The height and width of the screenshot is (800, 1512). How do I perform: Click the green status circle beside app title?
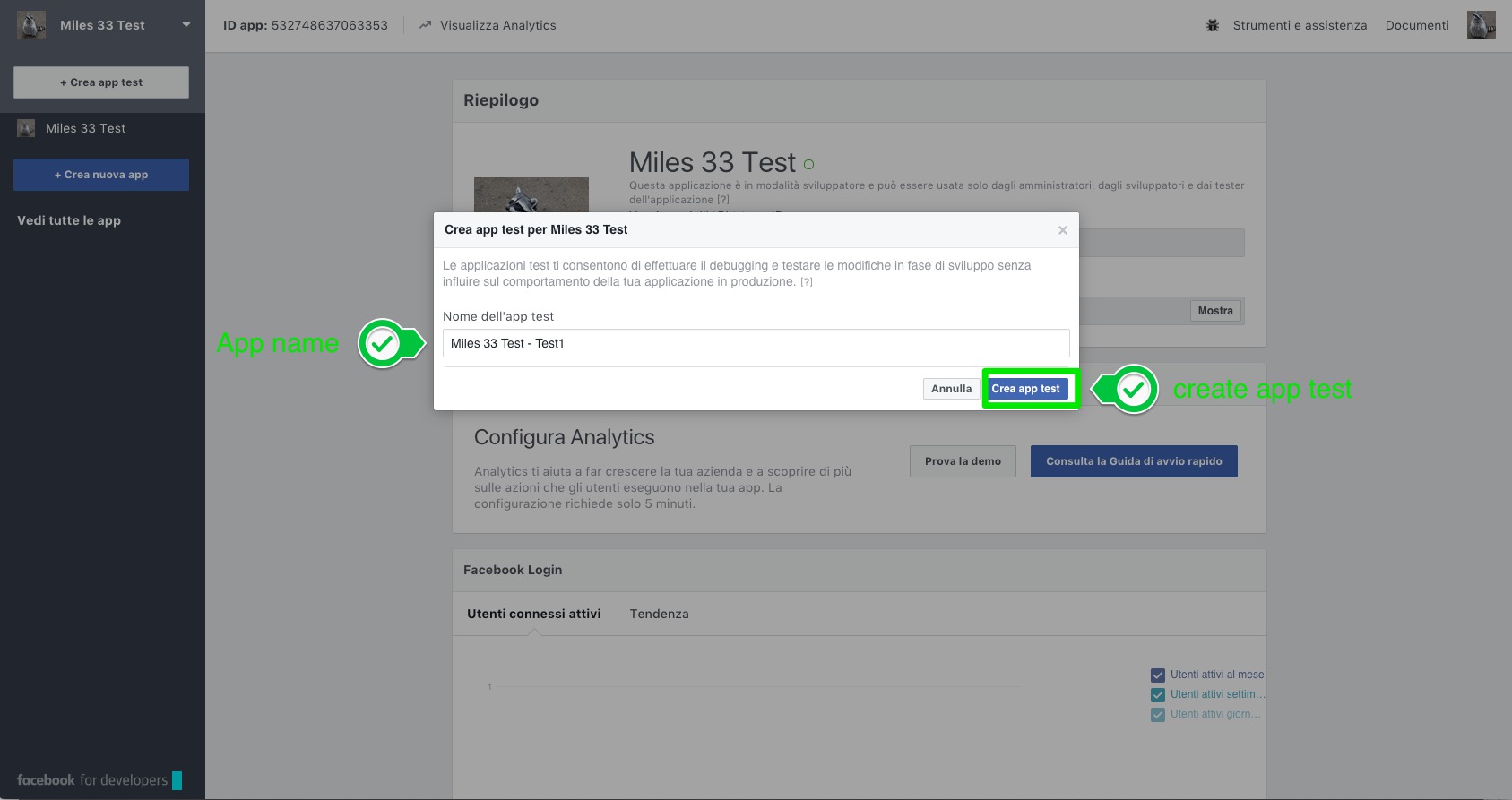809,164
